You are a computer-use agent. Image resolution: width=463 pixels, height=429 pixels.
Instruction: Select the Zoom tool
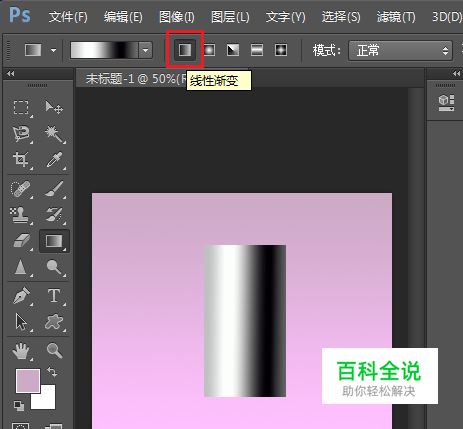tap(54, 351)
